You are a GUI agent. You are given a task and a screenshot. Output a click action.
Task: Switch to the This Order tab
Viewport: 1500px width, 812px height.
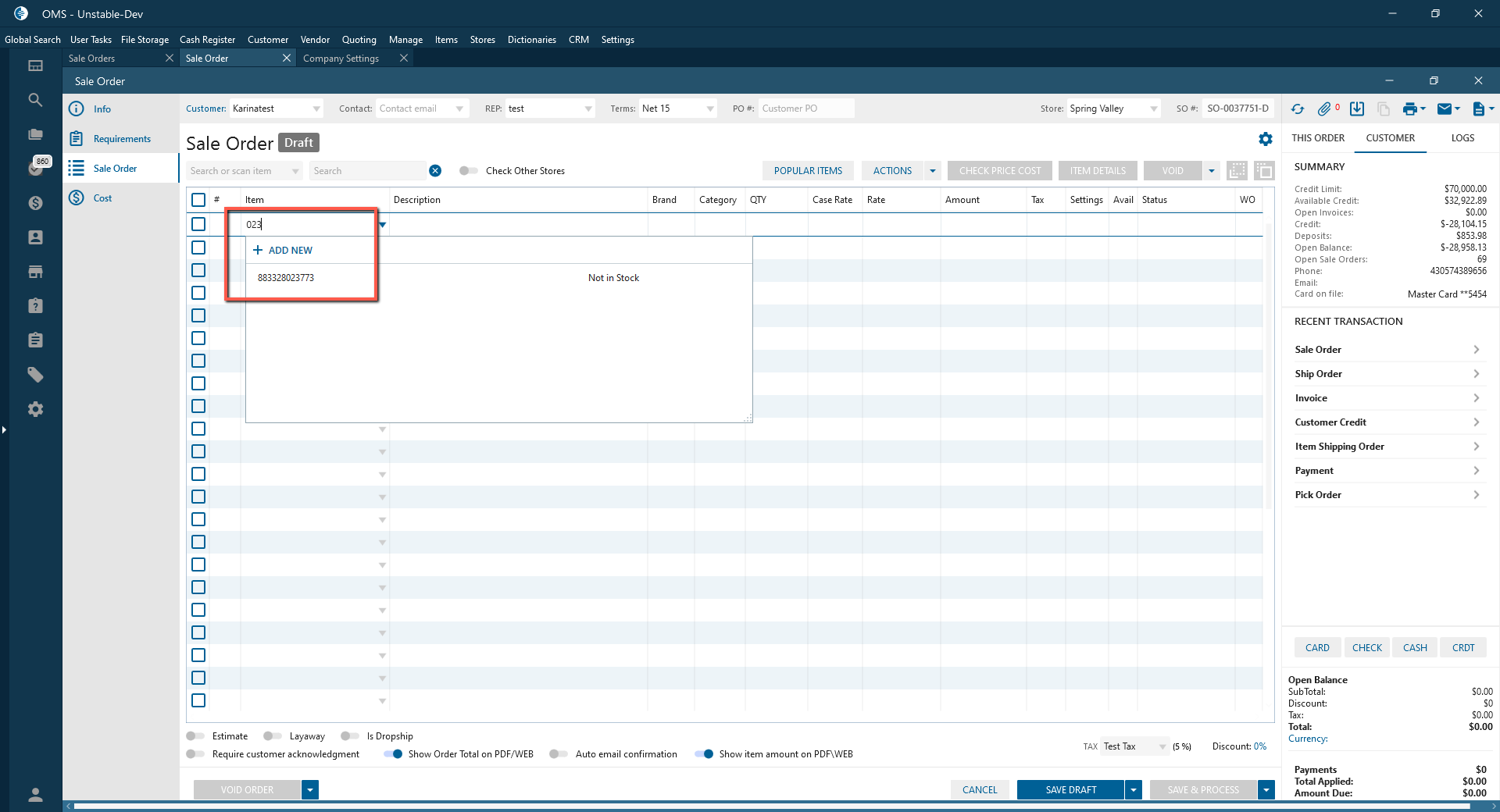coord(1318,138)
